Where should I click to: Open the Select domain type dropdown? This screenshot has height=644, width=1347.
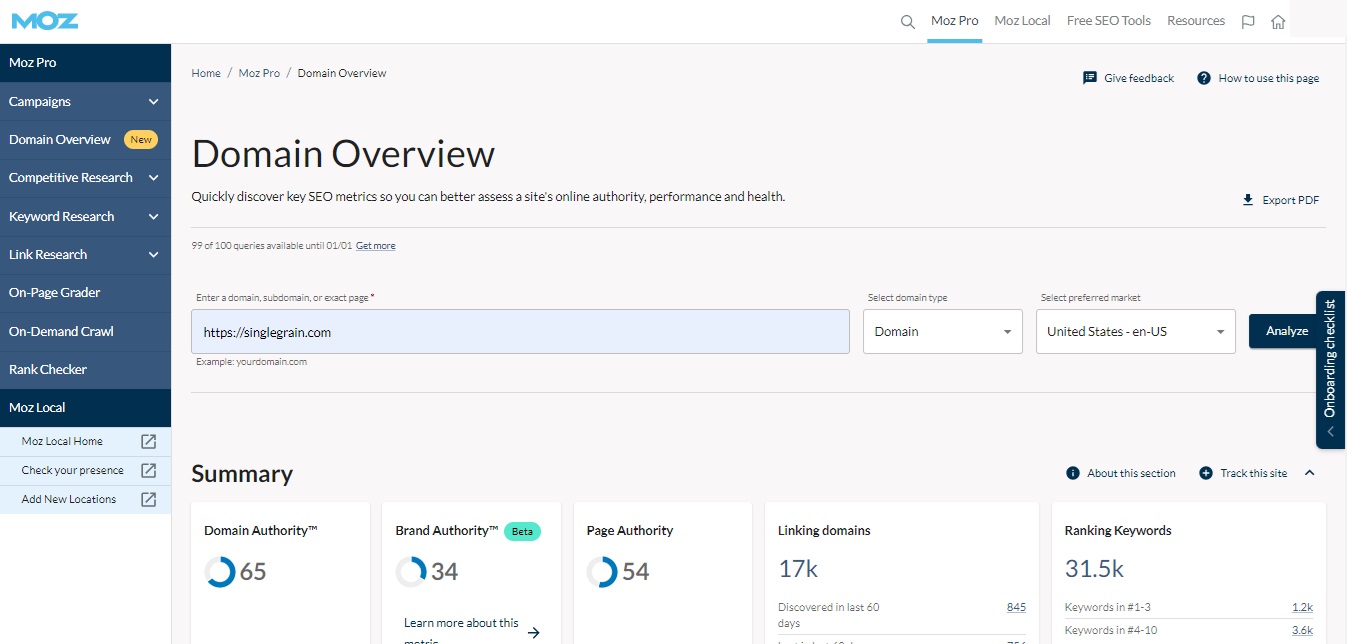click(x=943, y=331)
